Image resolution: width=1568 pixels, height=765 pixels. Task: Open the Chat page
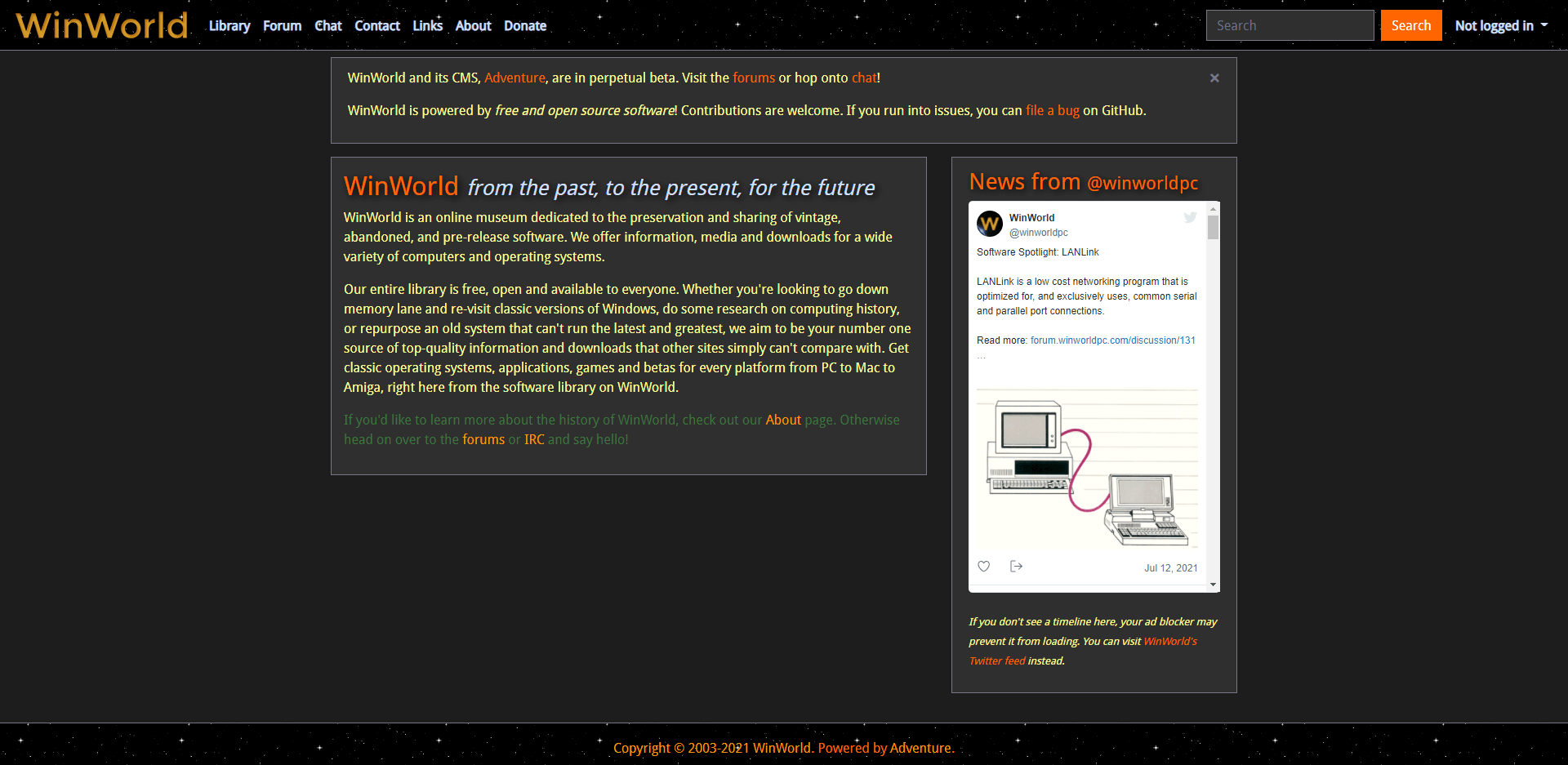327,25
